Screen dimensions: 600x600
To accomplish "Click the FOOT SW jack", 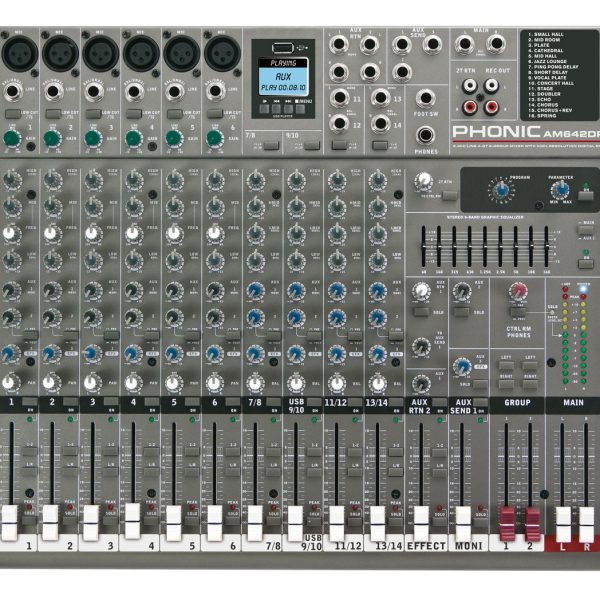I will point(426,99).
